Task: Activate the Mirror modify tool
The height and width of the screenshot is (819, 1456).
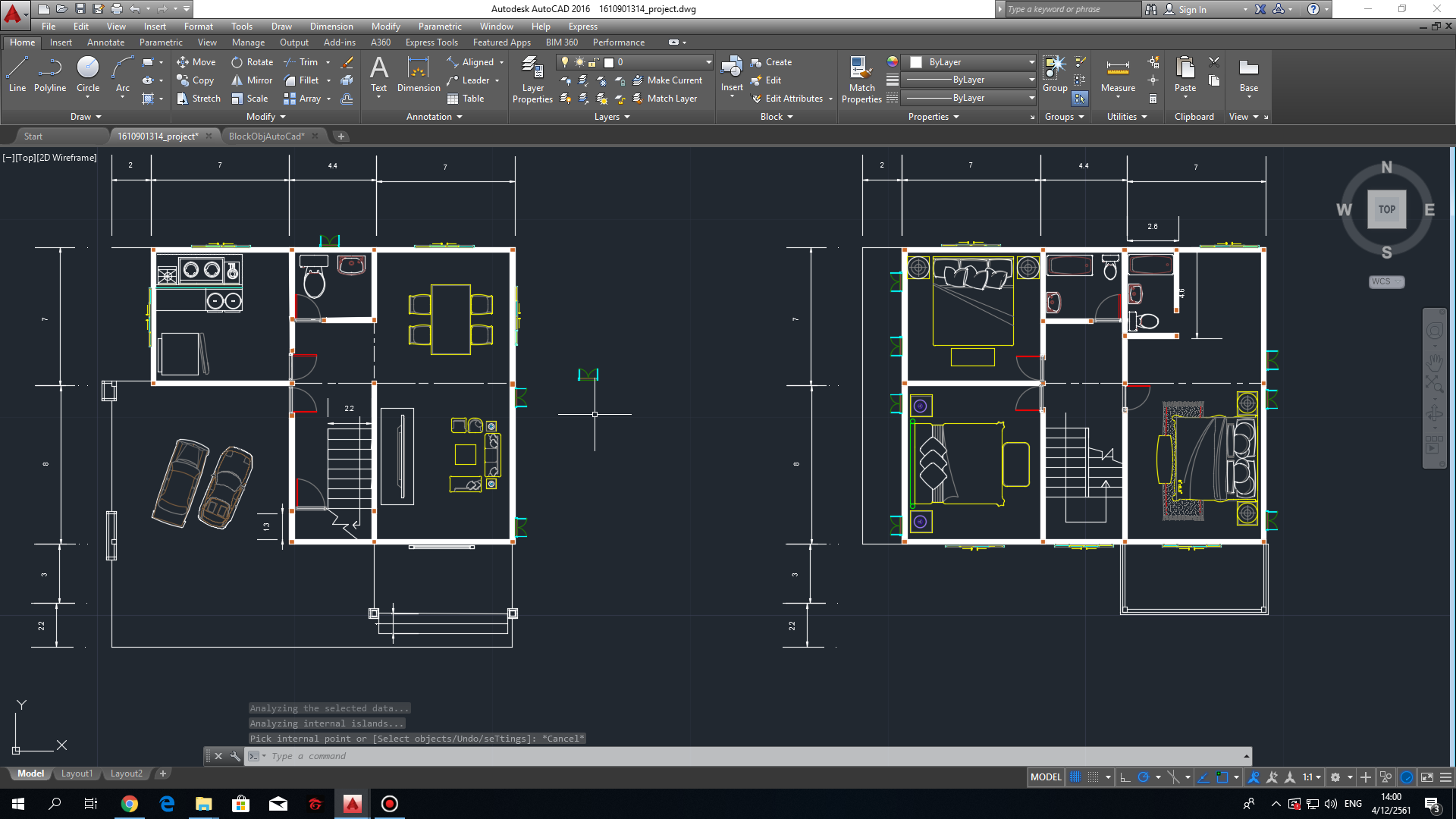Action: click(x=252, y=80)
